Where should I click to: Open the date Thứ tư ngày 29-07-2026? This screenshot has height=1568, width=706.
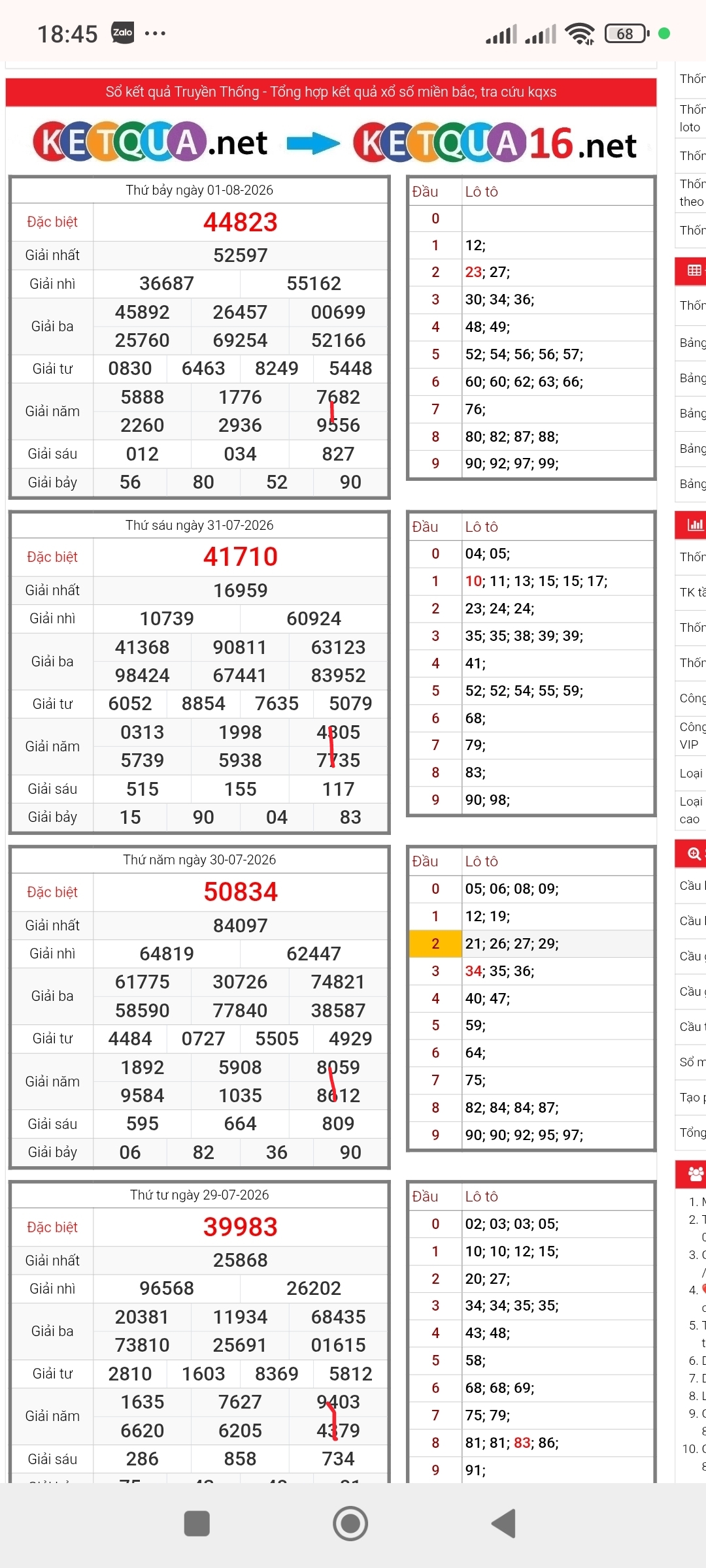click(199, 1195)
